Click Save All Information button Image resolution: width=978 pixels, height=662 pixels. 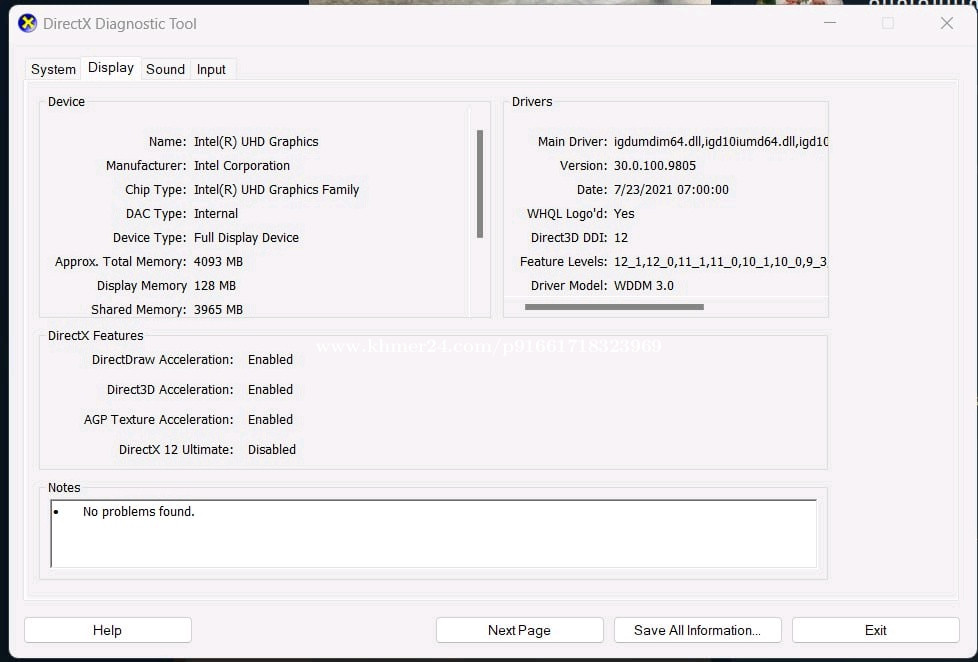pos(697,630)
